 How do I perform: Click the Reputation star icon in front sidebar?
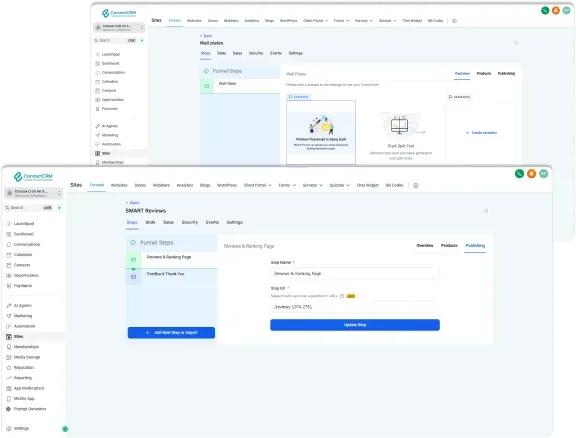click(x=9, y=367)
